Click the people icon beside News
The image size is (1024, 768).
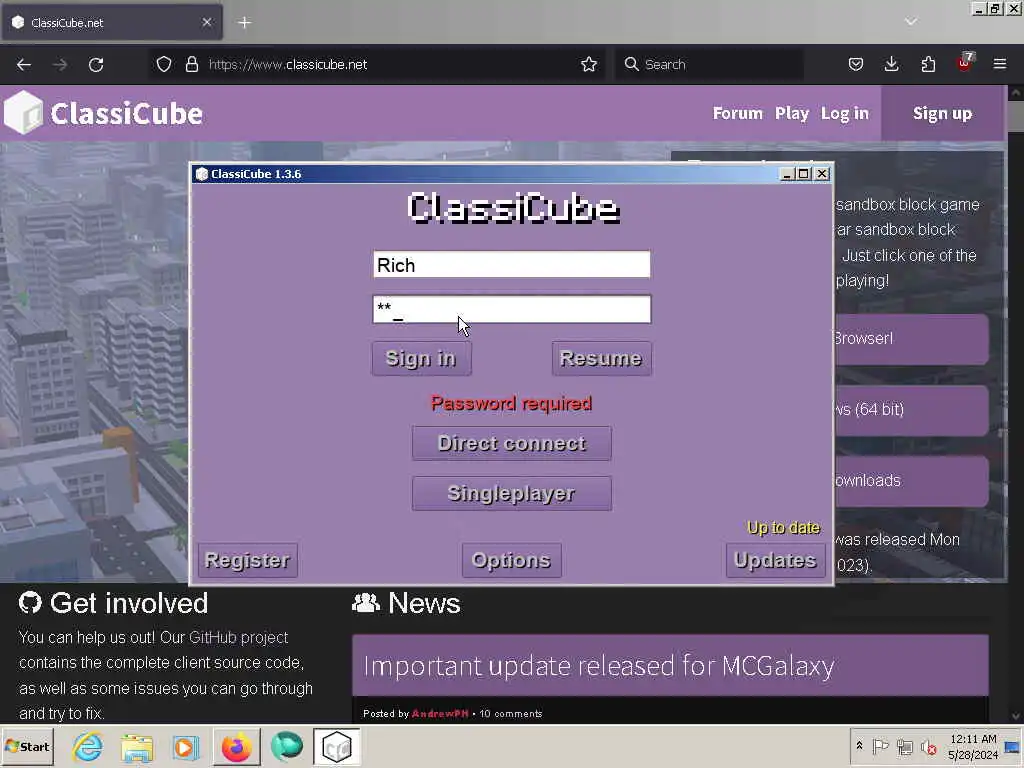point(366,603)
